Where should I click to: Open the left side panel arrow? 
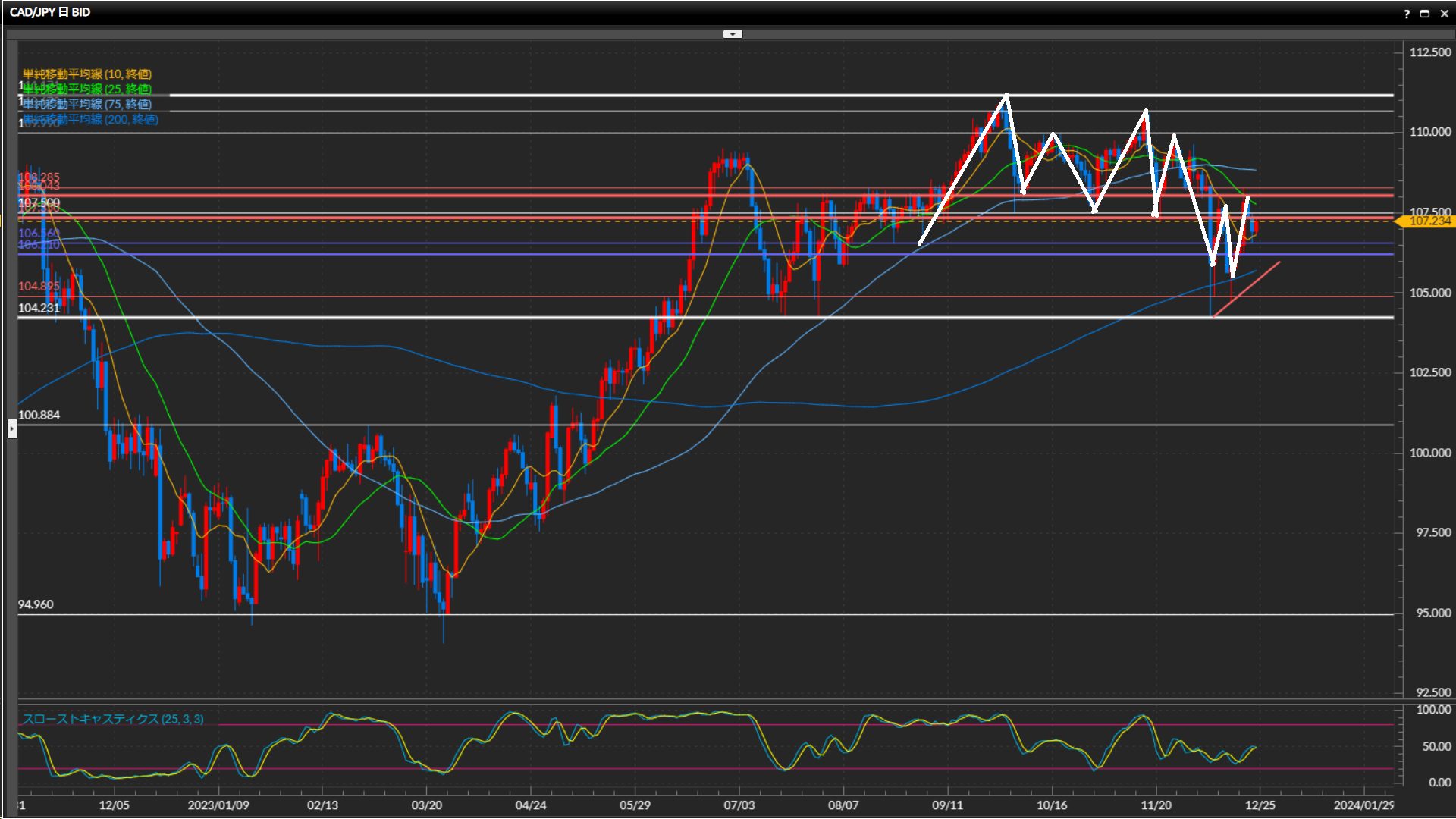12,429
